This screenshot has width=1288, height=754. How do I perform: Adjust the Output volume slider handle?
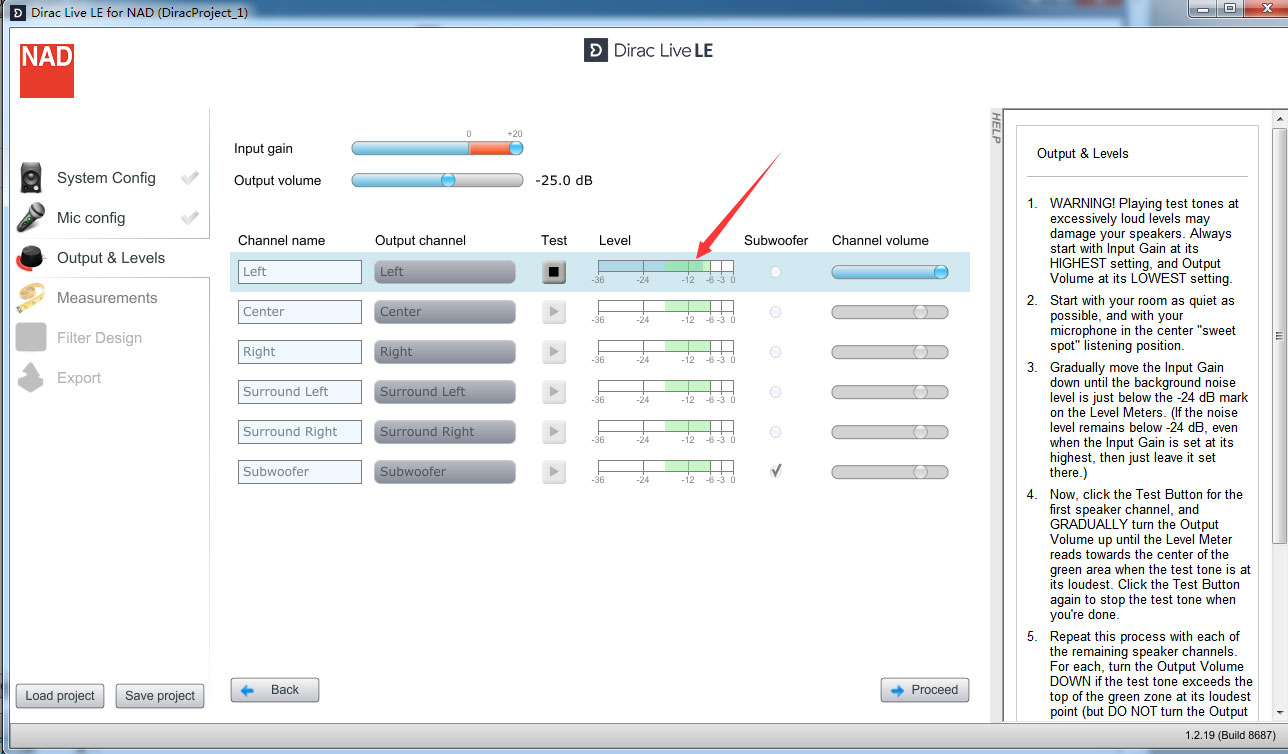click(448, 180)
